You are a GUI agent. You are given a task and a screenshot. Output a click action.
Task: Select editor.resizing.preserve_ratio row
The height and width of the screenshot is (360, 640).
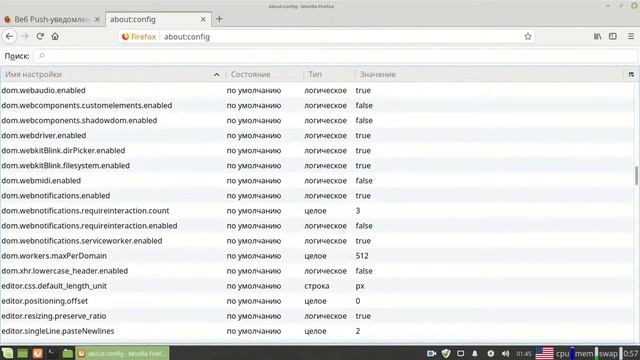[317, 316]
